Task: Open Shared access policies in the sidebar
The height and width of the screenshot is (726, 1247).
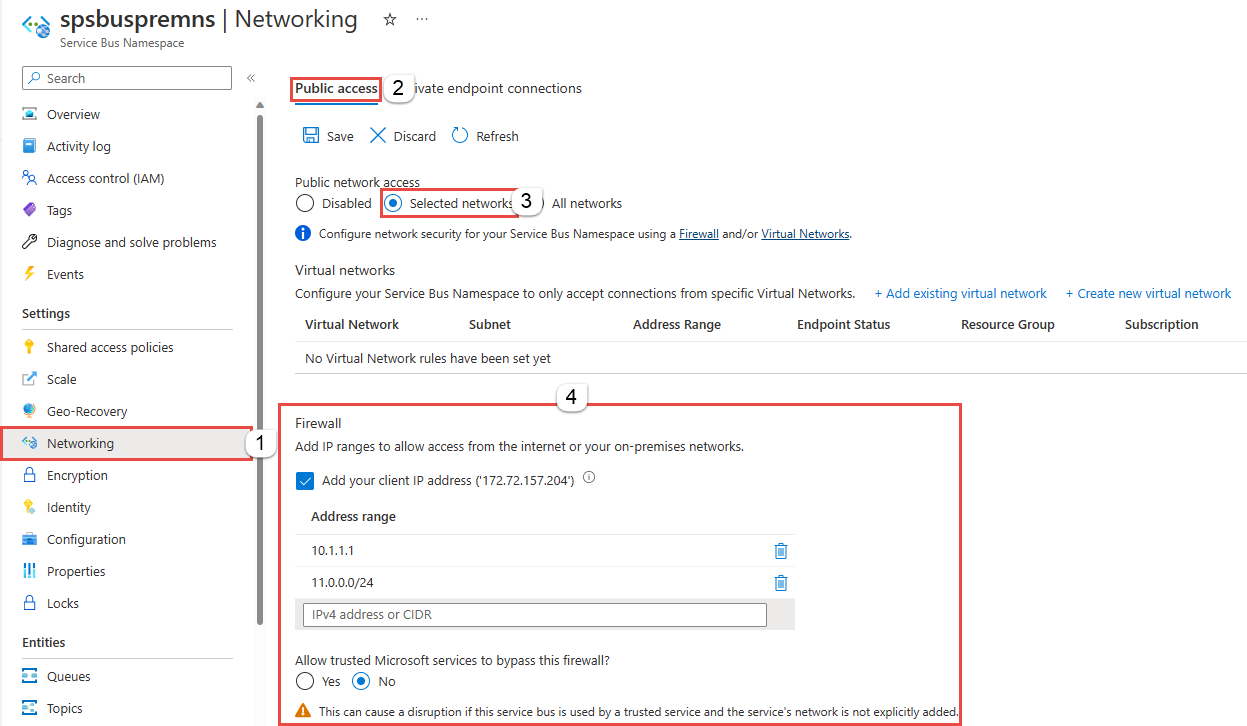Action: point(110,347)
